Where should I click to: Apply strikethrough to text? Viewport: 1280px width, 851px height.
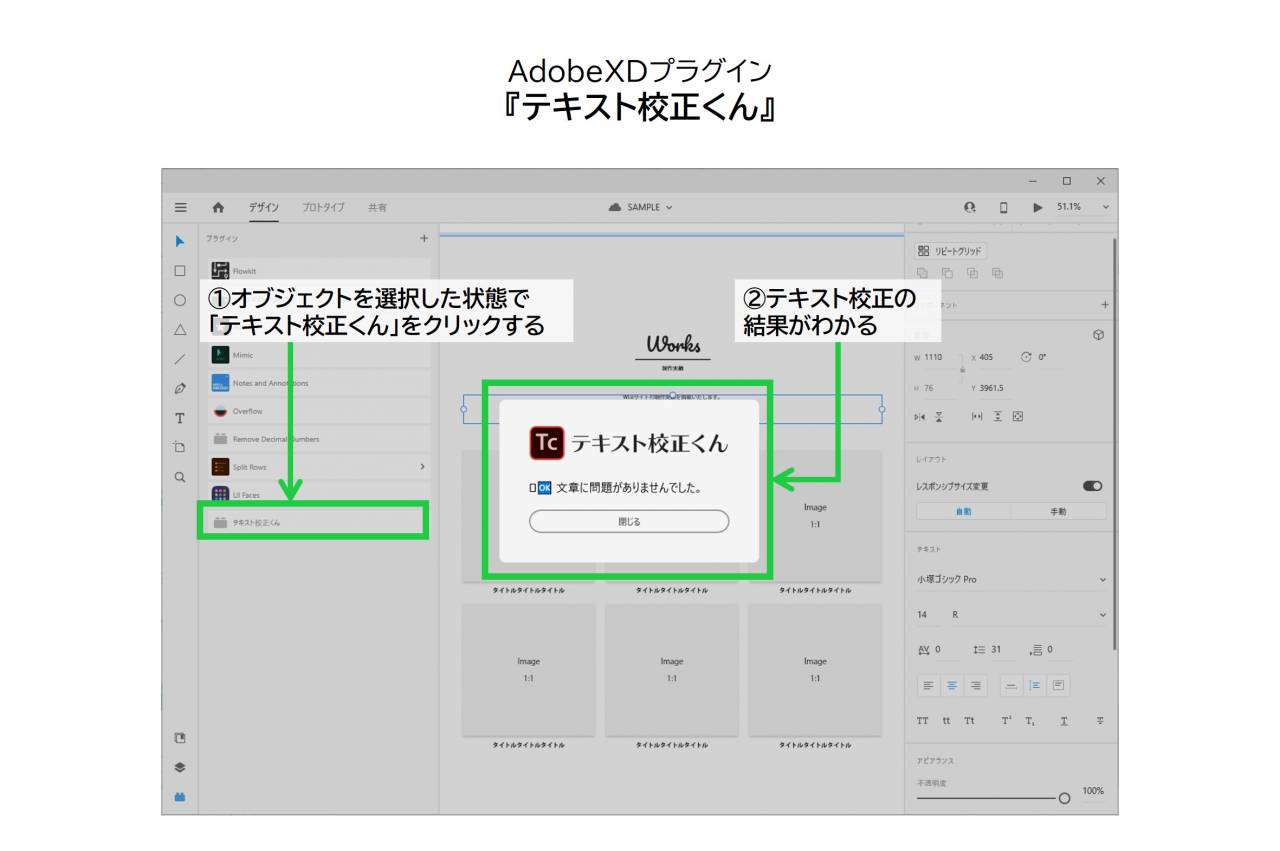click(1099, 720)
